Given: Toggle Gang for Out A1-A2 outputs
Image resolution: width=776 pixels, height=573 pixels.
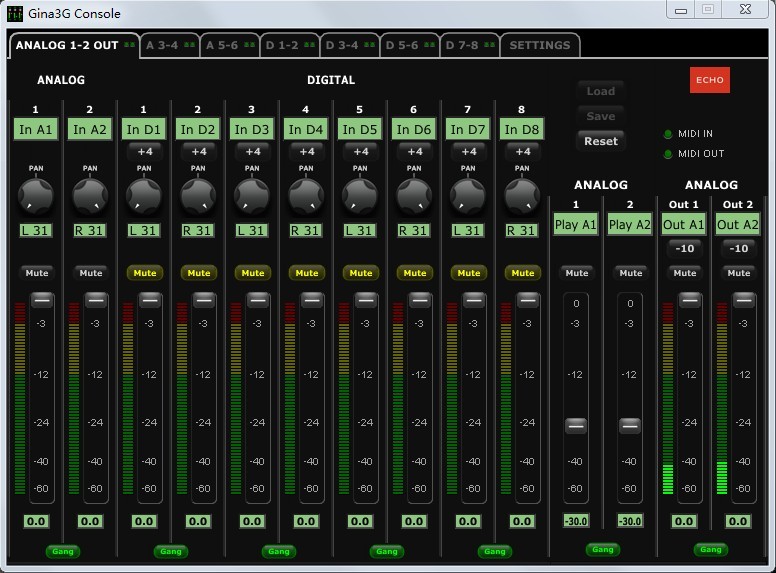Looking at the screenshot, I should point(711,549).
